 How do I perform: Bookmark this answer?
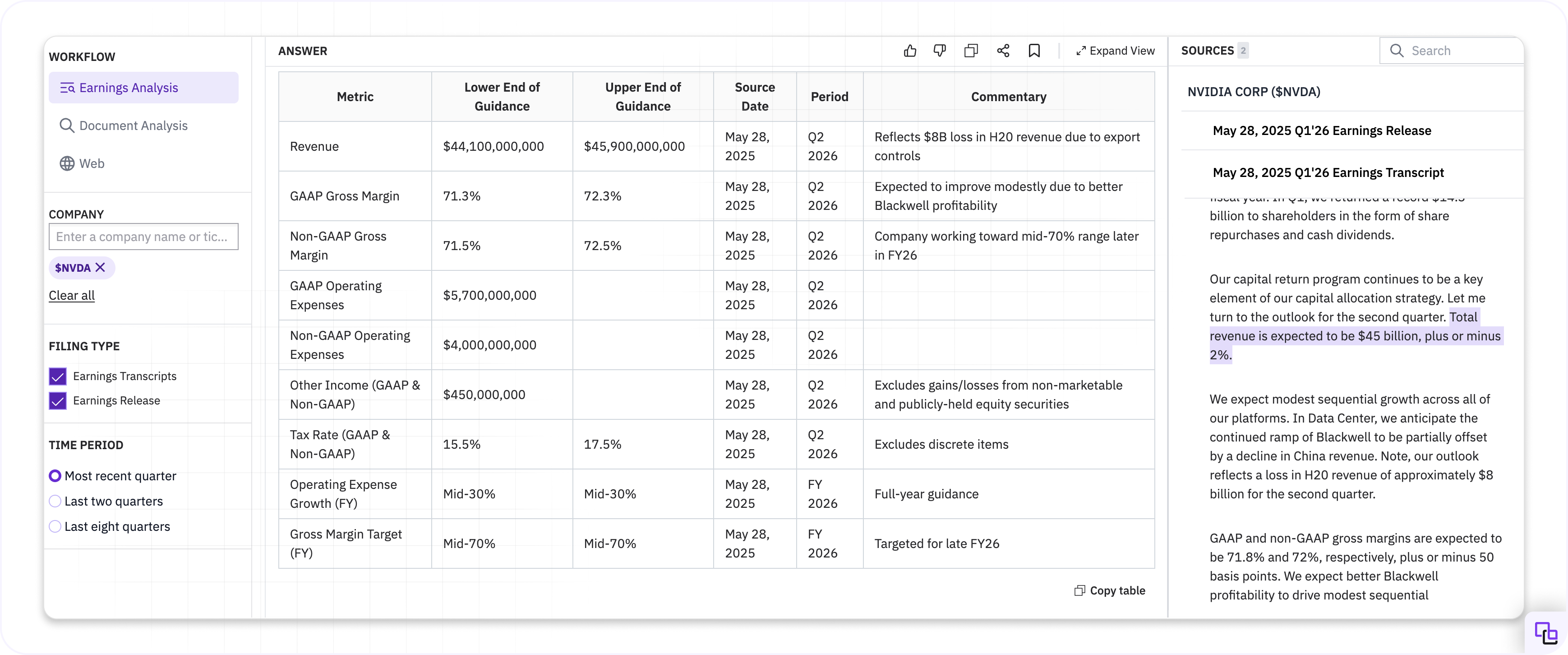pos(1034,51)
